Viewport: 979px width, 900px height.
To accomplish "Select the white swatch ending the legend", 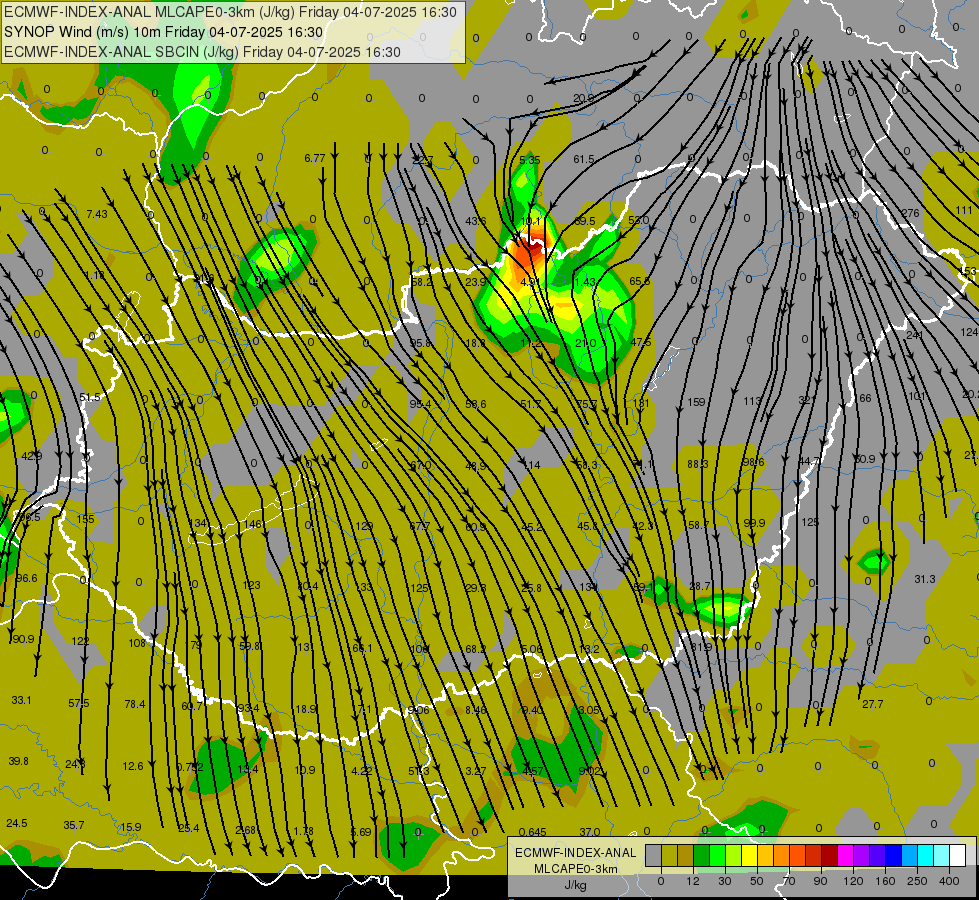I will pos(958,856).
